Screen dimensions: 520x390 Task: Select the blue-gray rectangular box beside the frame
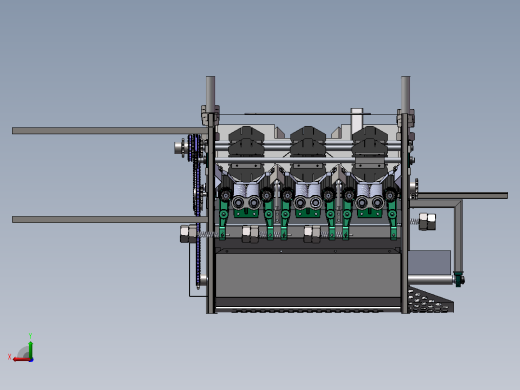(429, 263)
